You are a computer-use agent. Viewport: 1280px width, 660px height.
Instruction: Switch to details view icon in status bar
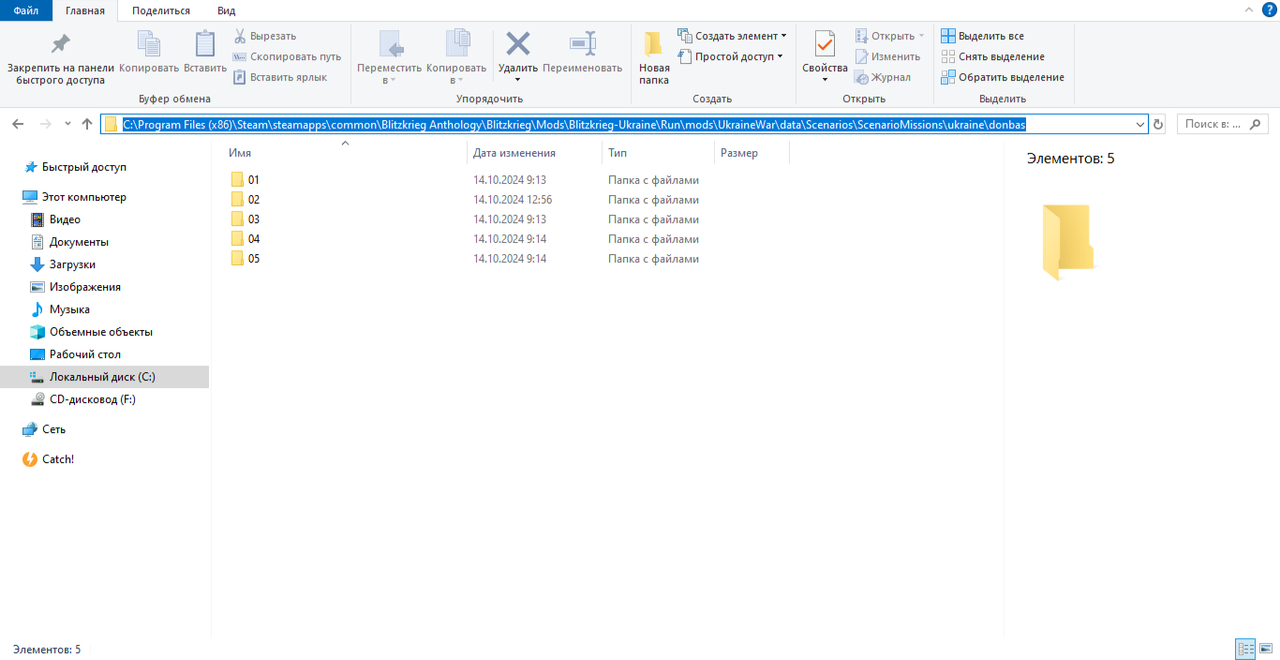tap(1246, 649)
